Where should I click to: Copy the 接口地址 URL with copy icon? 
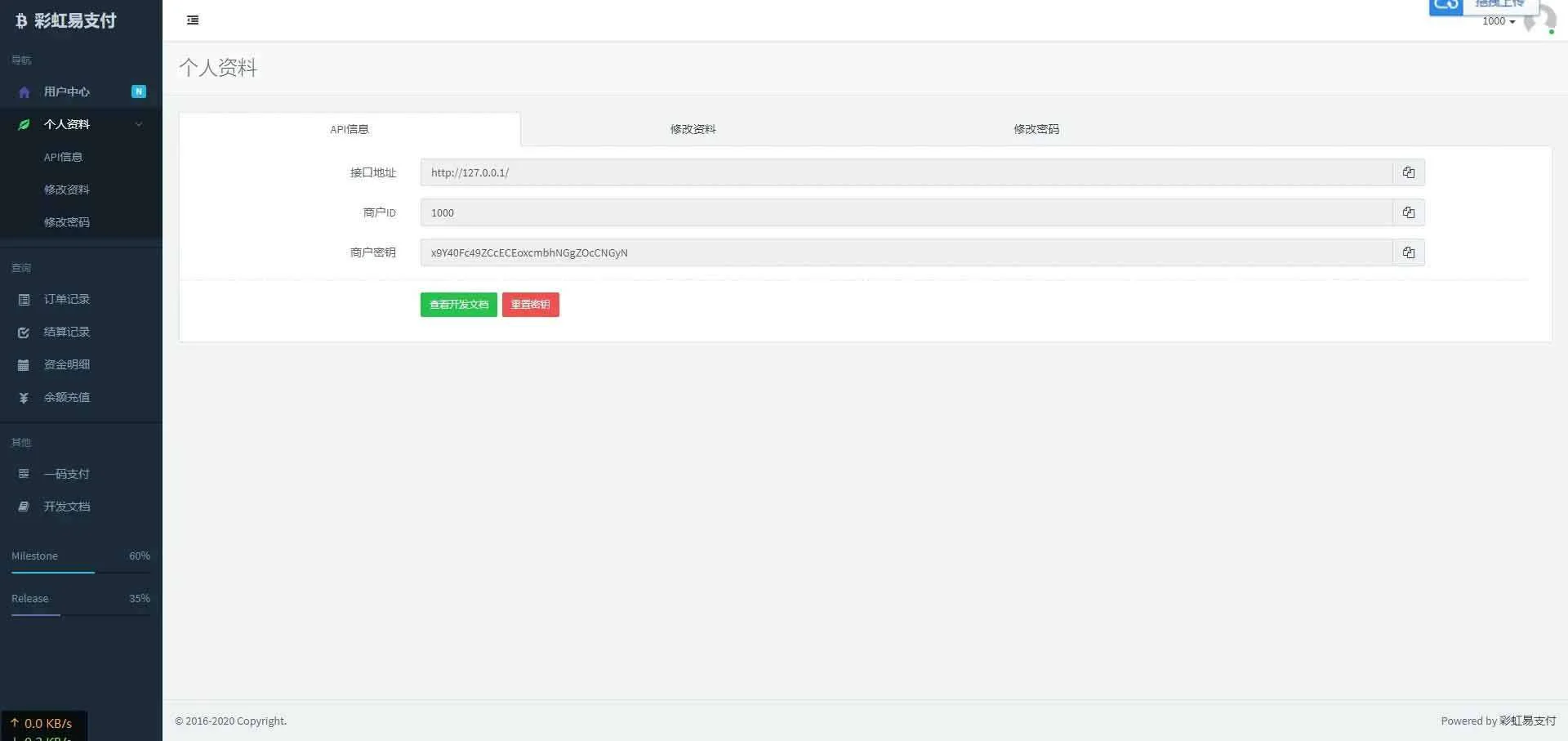[x=1408, y=172]
